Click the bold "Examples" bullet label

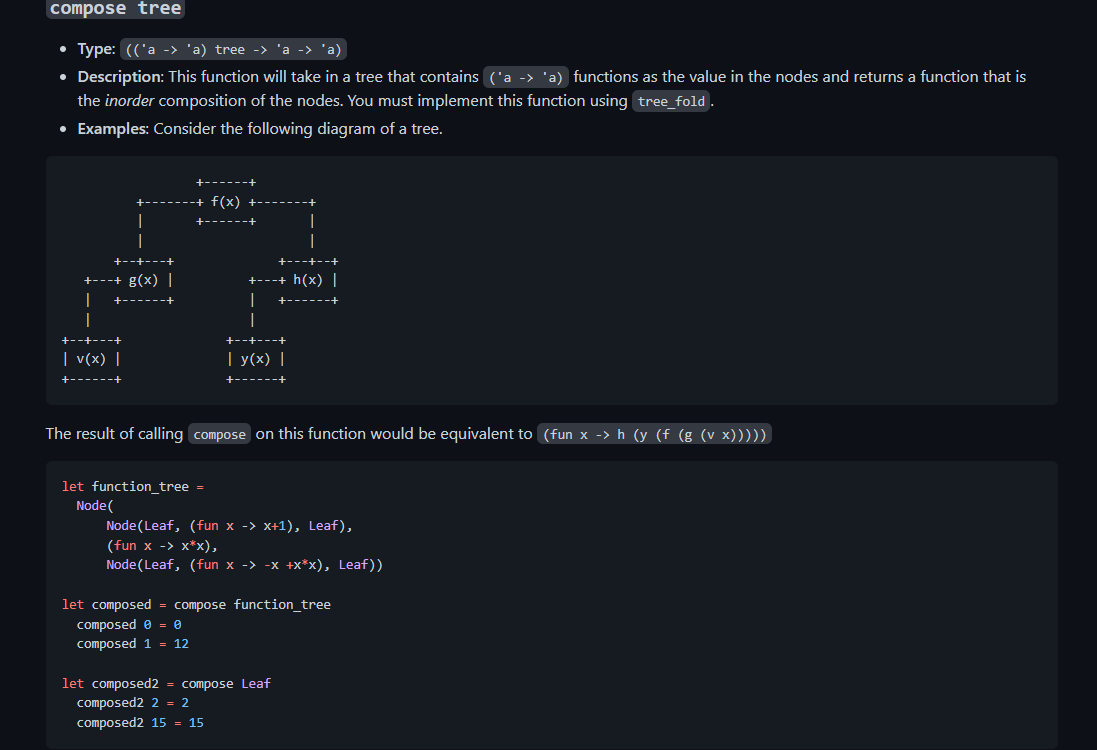pos(113,129)
